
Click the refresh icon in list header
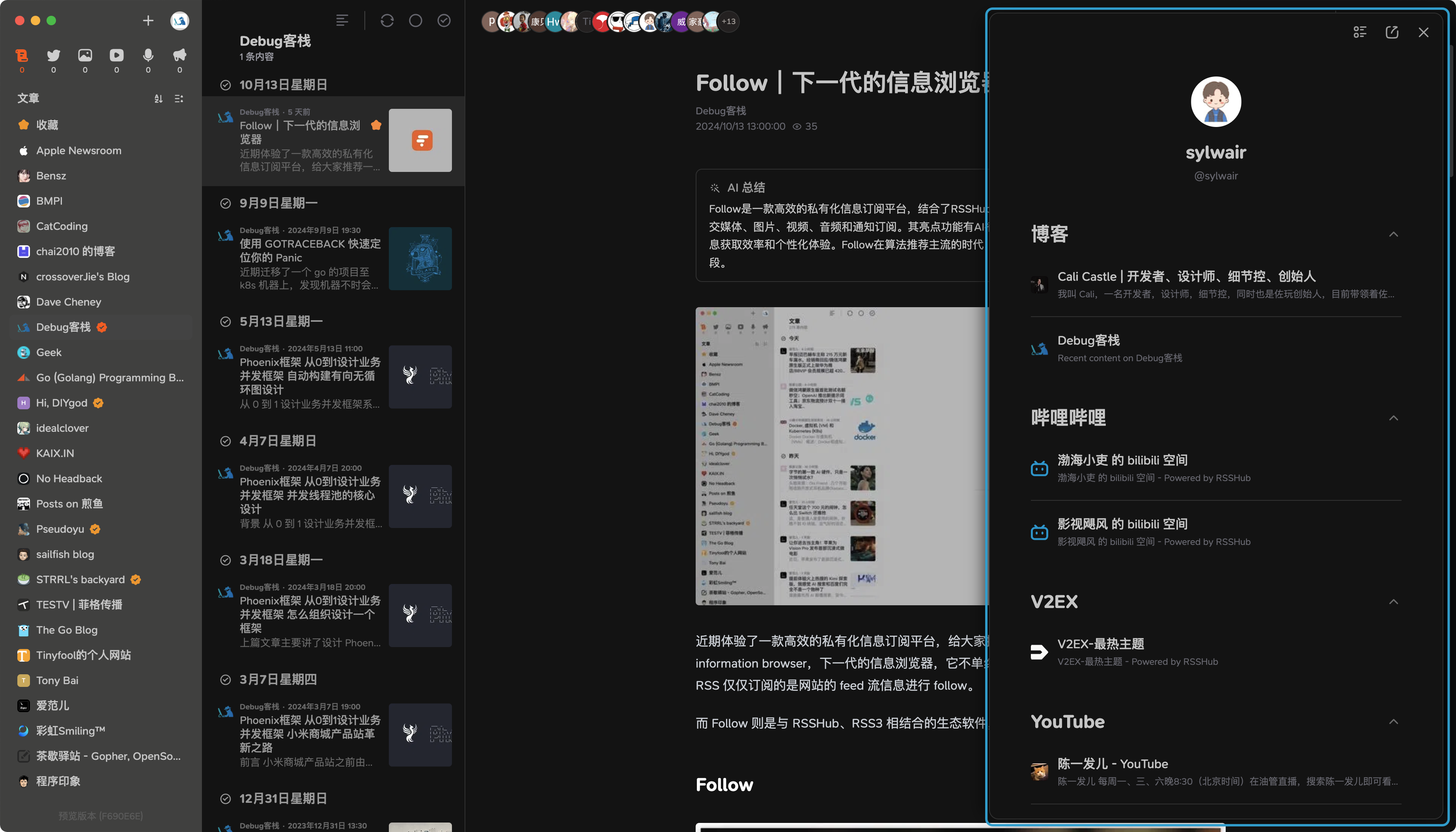pos(387,21)
